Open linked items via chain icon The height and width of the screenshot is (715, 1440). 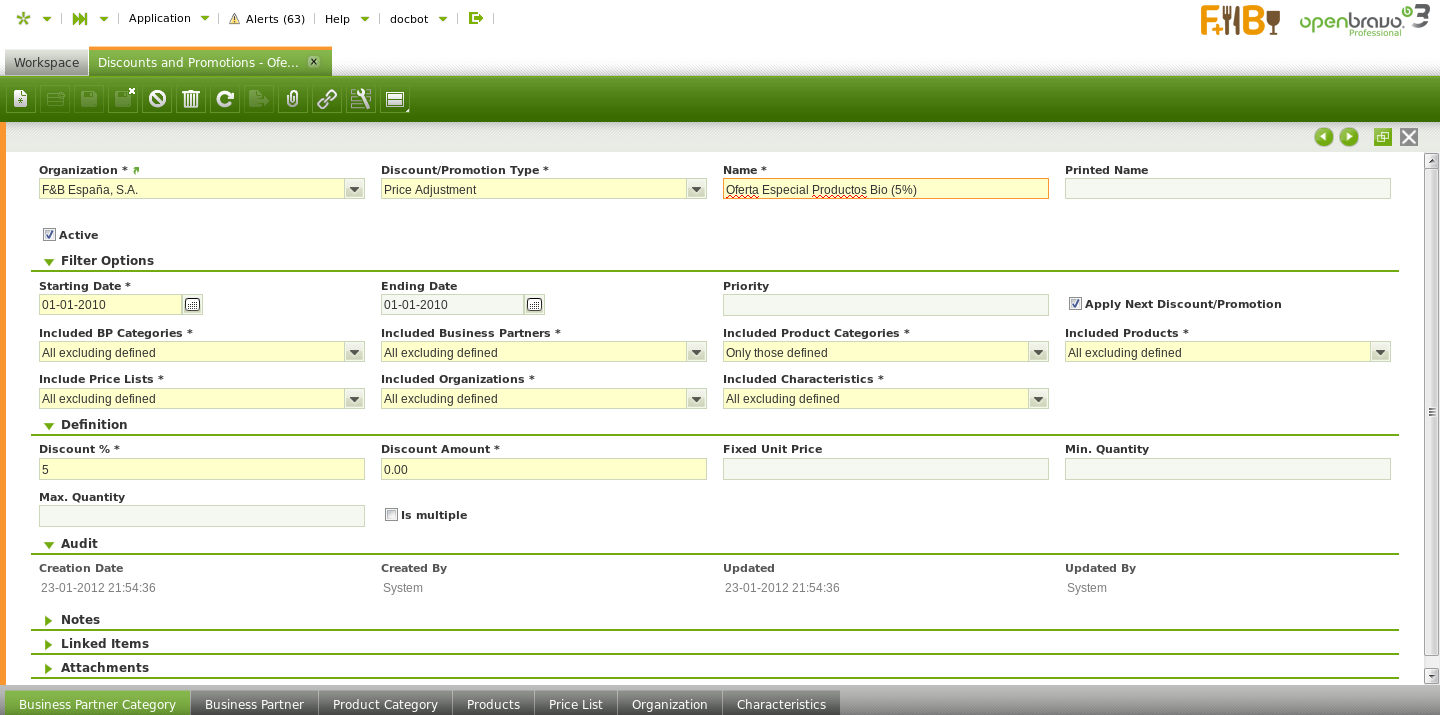[x=326, y=99]
